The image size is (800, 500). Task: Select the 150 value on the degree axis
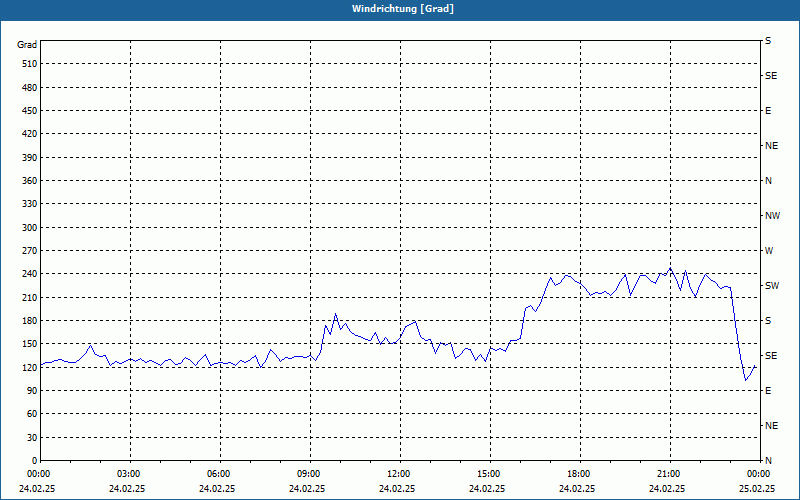[x=30, y=344]
